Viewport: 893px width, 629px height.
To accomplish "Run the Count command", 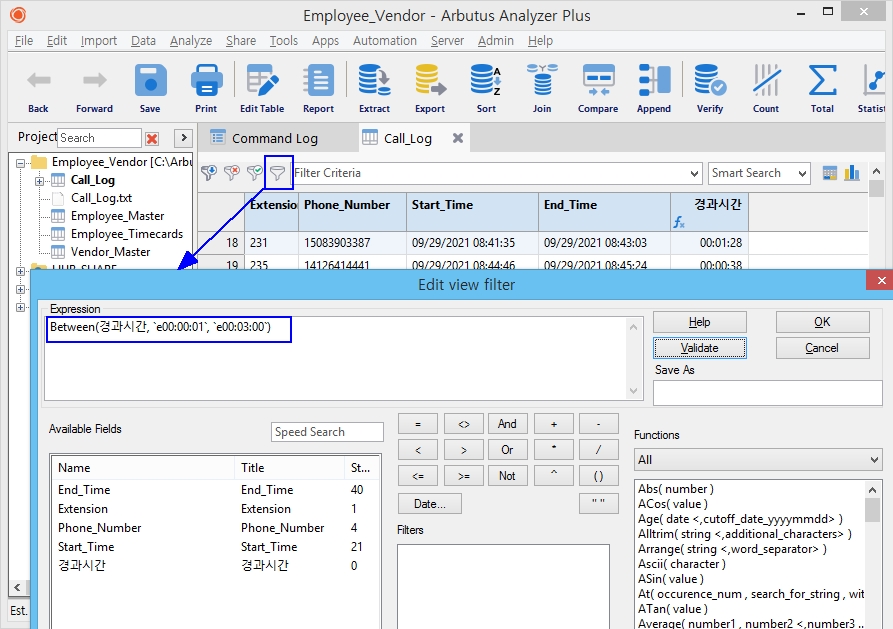I will pyautogui.click(x=766, y=88).
